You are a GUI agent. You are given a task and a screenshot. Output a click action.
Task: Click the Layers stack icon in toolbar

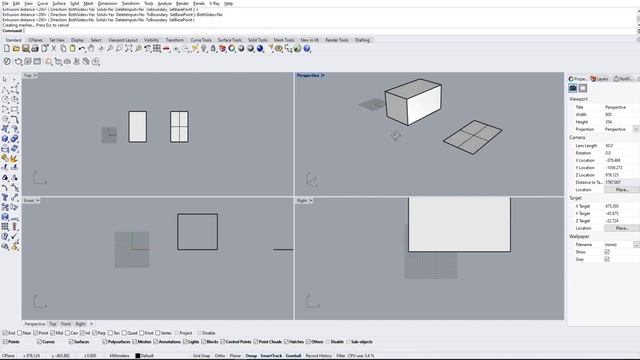coord(222,49)
